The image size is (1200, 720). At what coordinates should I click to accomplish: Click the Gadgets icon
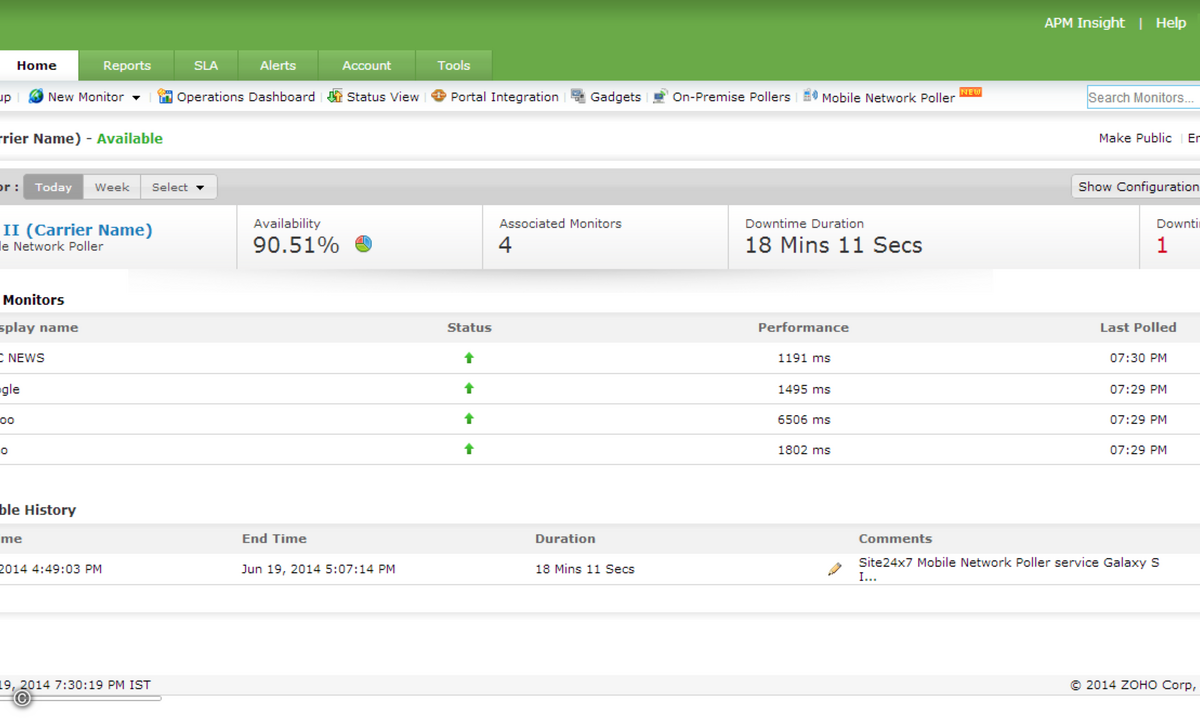(x=579, y=96)
